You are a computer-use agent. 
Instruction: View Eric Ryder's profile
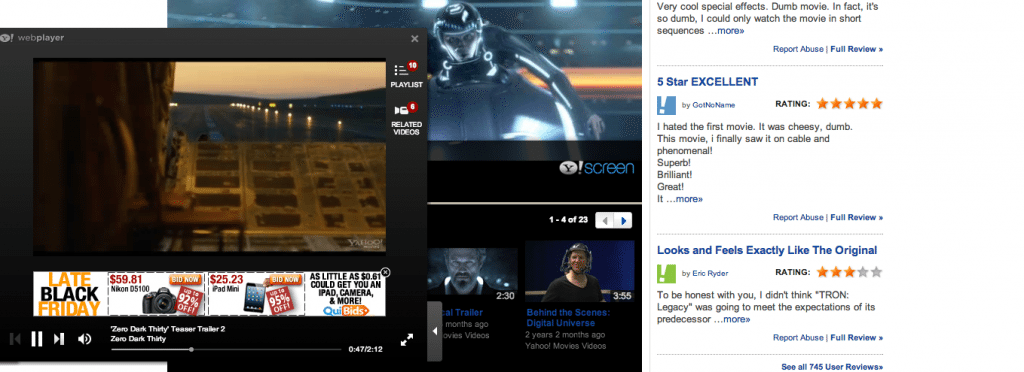point(710,273)
